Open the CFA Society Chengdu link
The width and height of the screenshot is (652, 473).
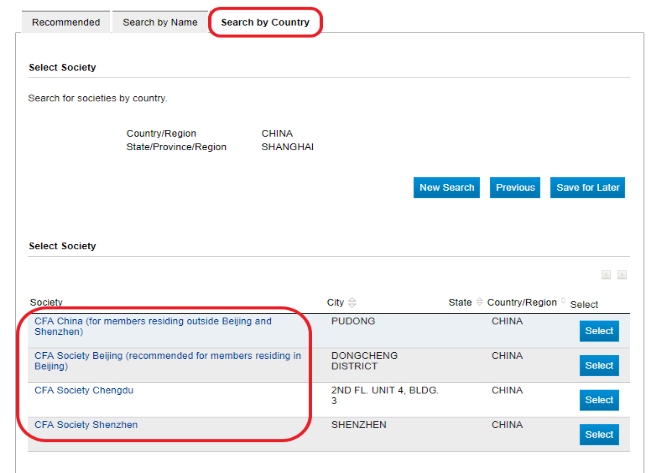tap(84, 390)
